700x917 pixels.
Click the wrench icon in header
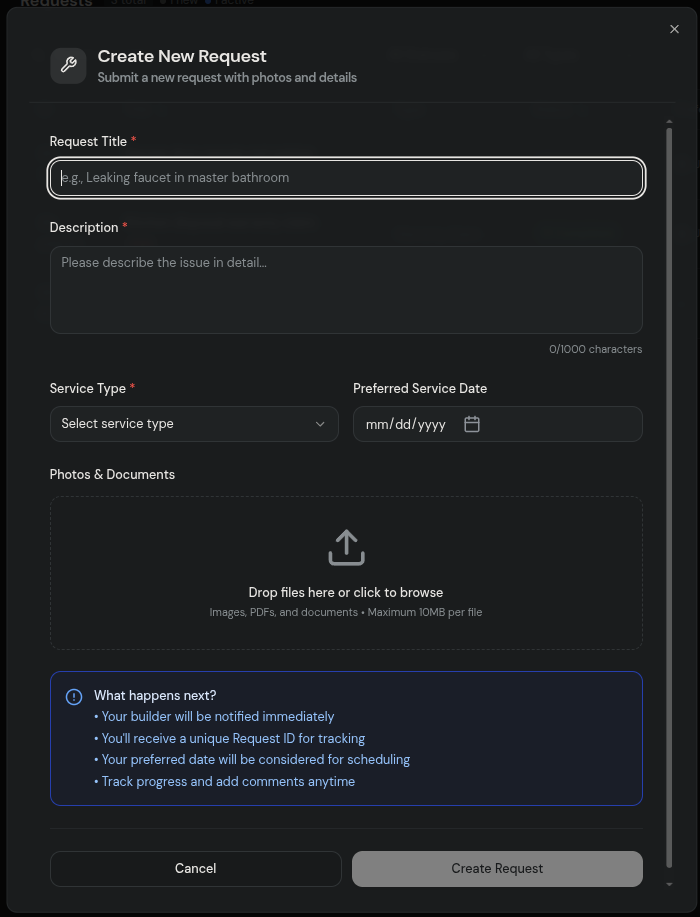[68, 66]
